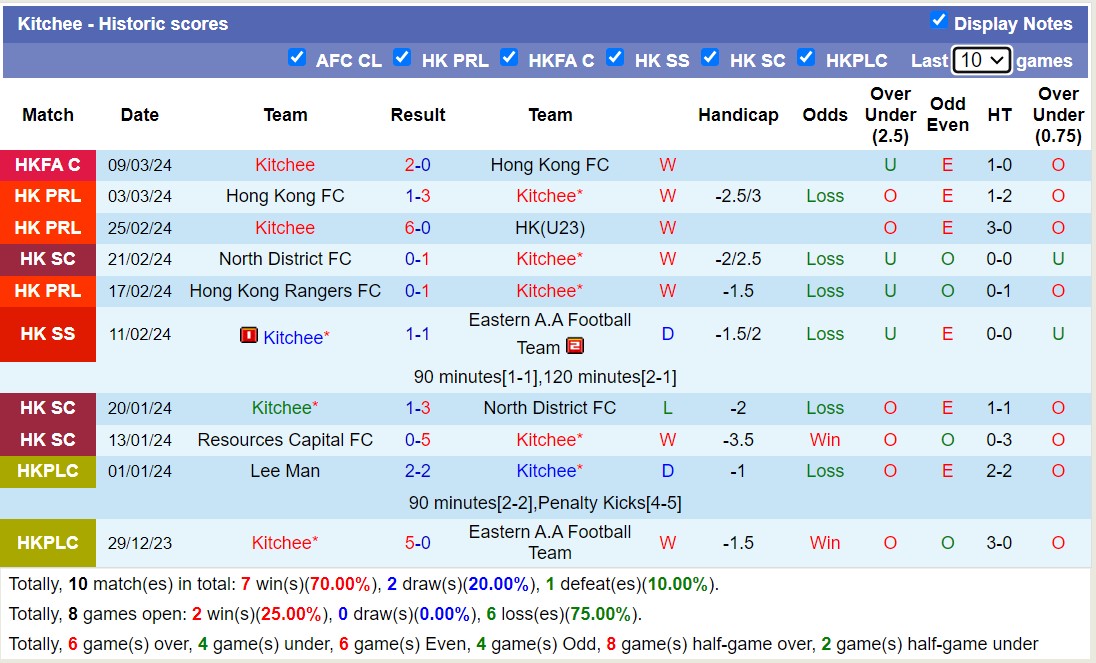Select North District FC on 20/01/24 row
The width and height of the screenshot is (1096, 663).
pos(550,408)
